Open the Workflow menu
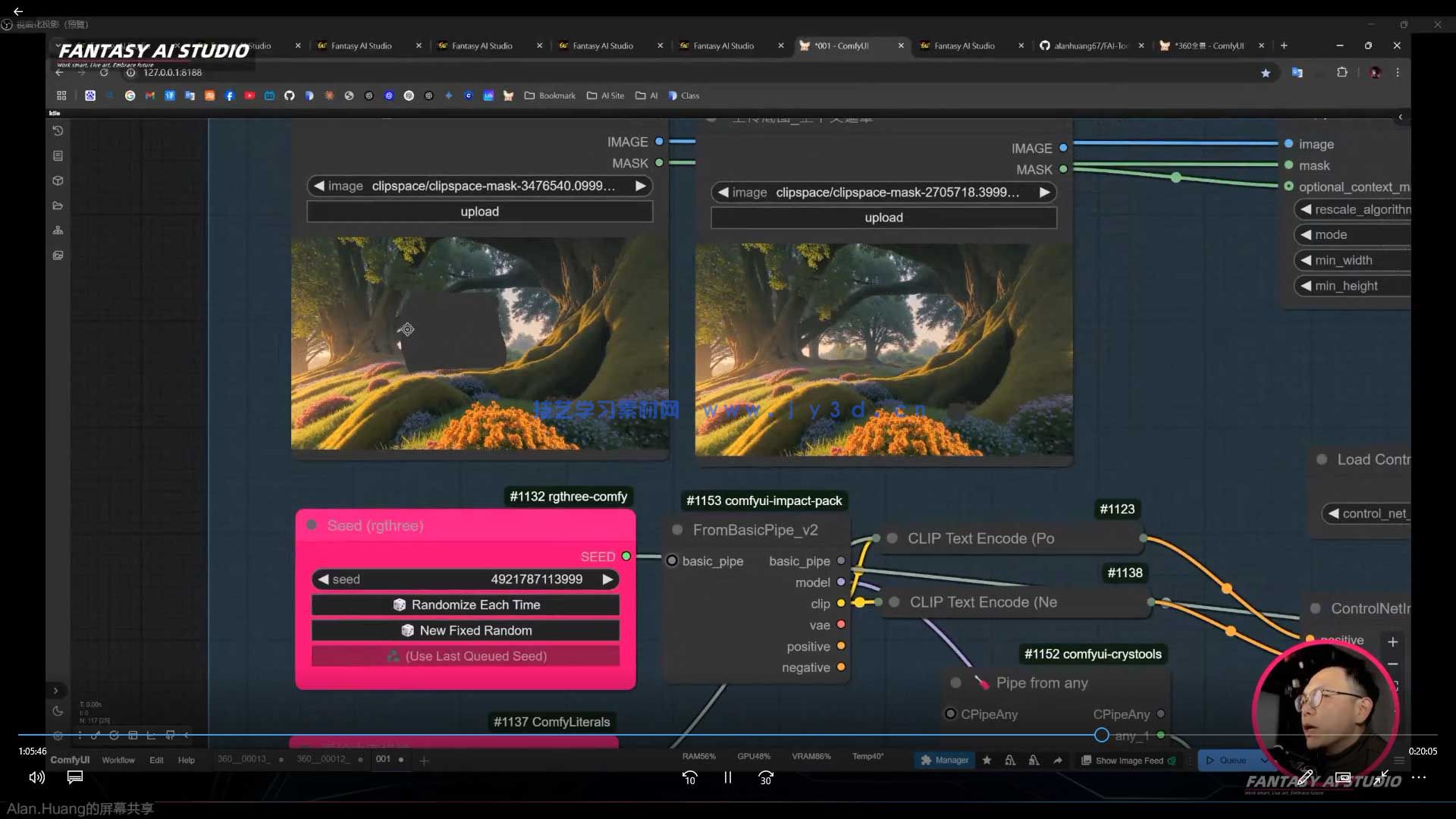This screenshot has height=819, width=1456. 118,760
